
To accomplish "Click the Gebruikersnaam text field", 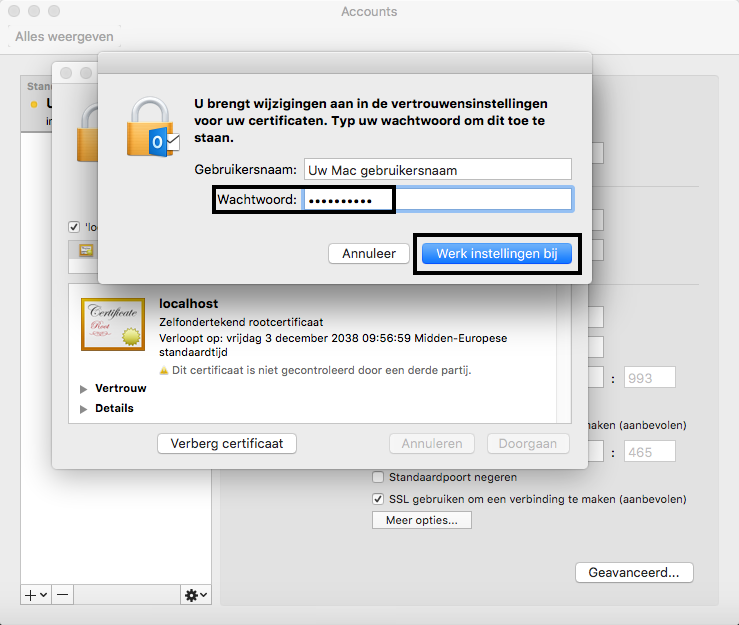I will 438,170.
